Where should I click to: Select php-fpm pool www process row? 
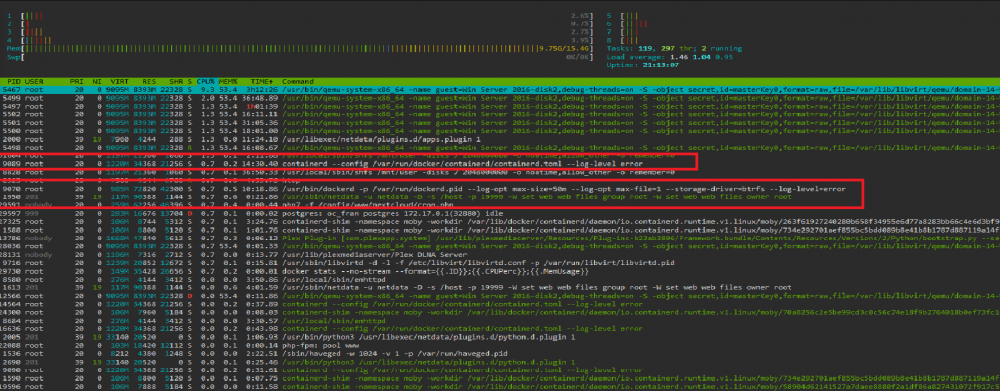pos(500,345)
